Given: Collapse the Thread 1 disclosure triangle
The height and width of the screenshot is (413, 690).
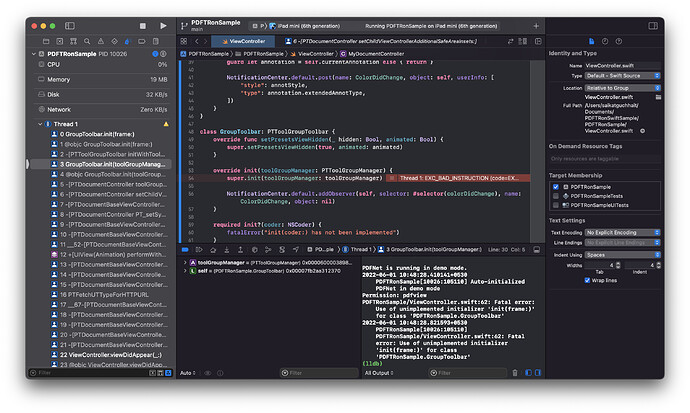Looking at the screenshot, I should [x=40, y=124].
